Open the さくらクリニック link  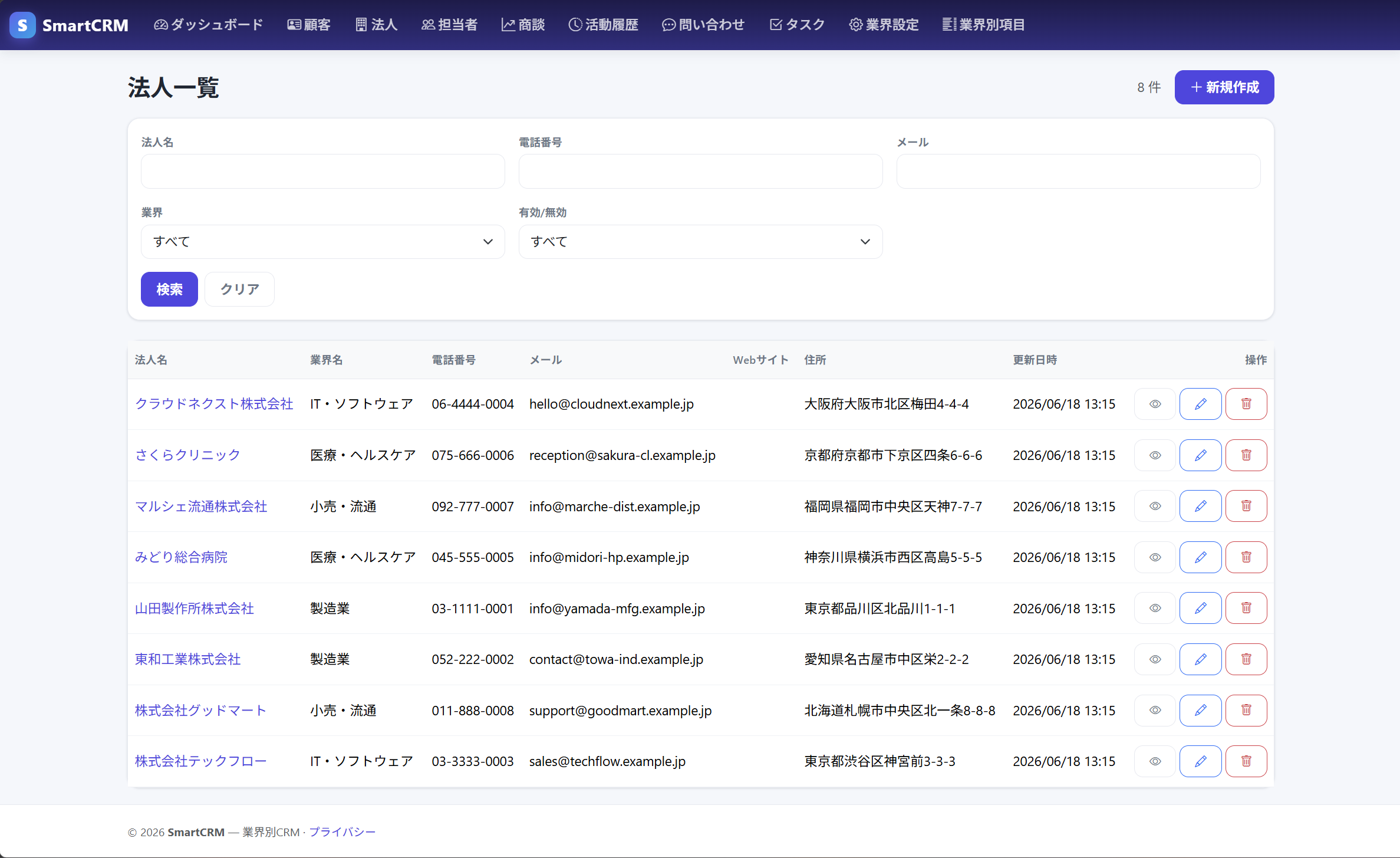(187, 455)
